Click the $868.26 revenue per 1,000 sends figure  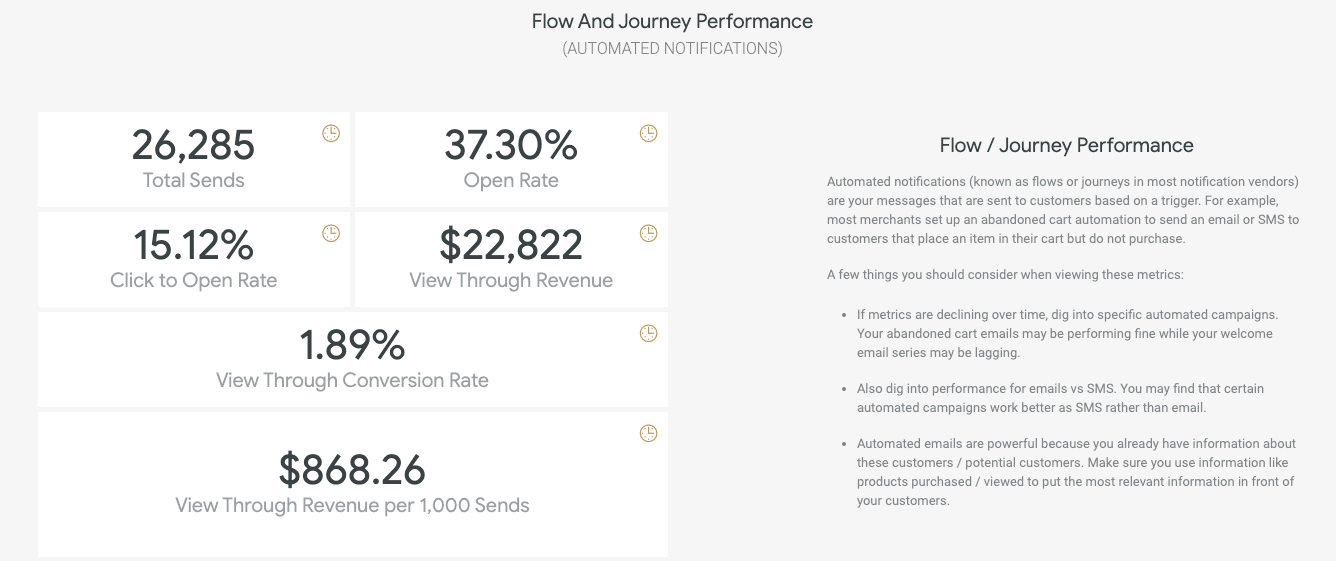(x=352, y=470)
